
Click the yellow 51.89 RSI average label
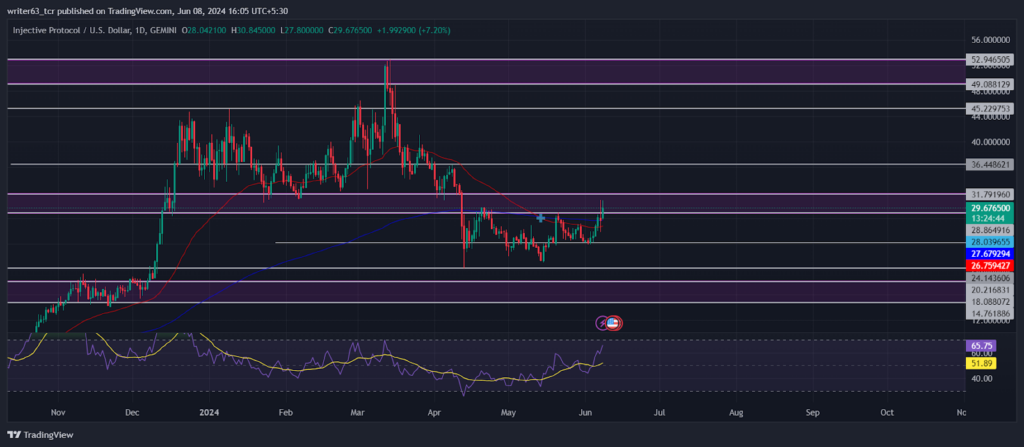[x=982, y=365]
